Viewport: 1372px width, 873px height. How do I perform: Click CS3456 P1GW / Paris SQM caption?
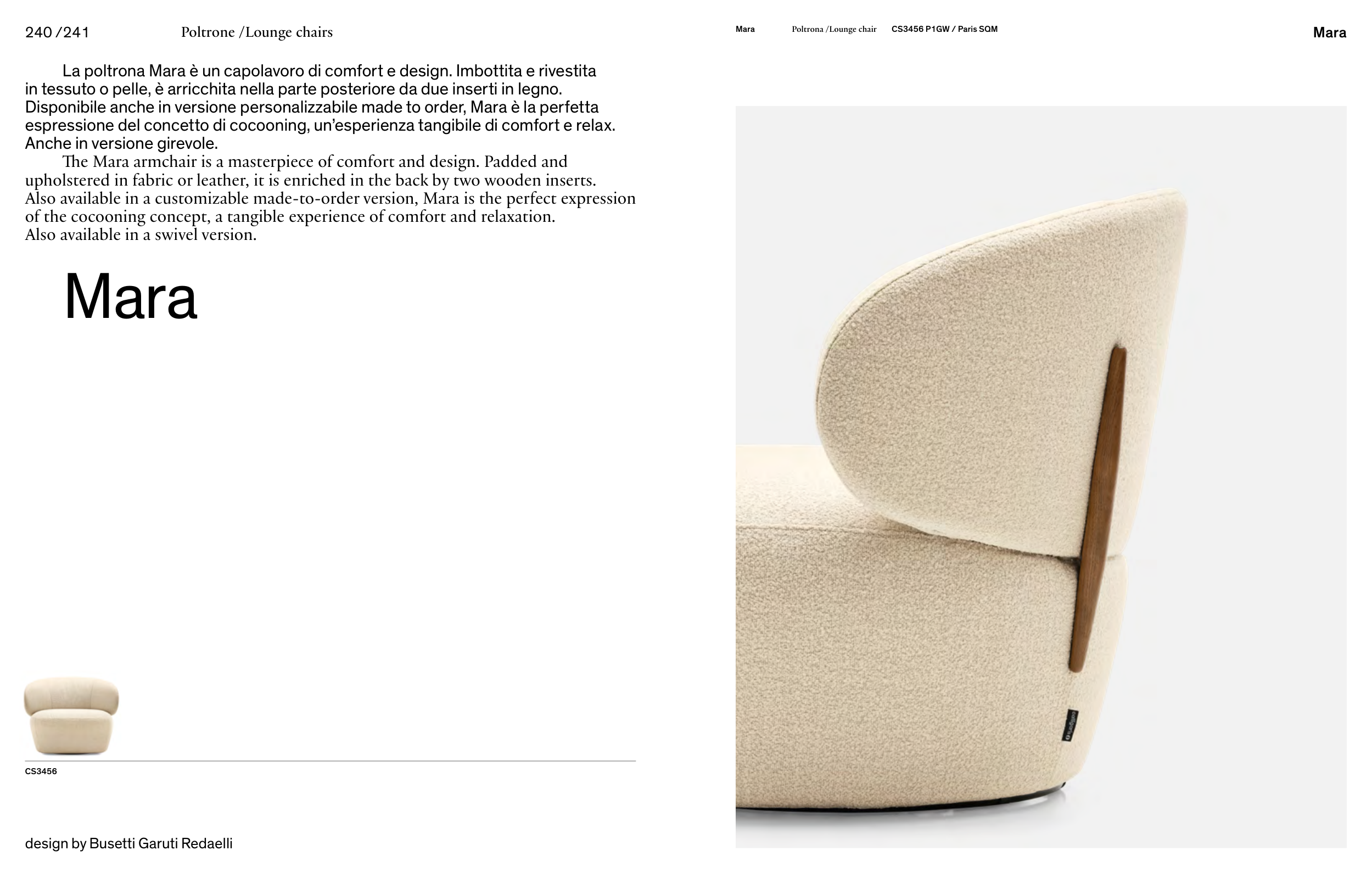944,29
